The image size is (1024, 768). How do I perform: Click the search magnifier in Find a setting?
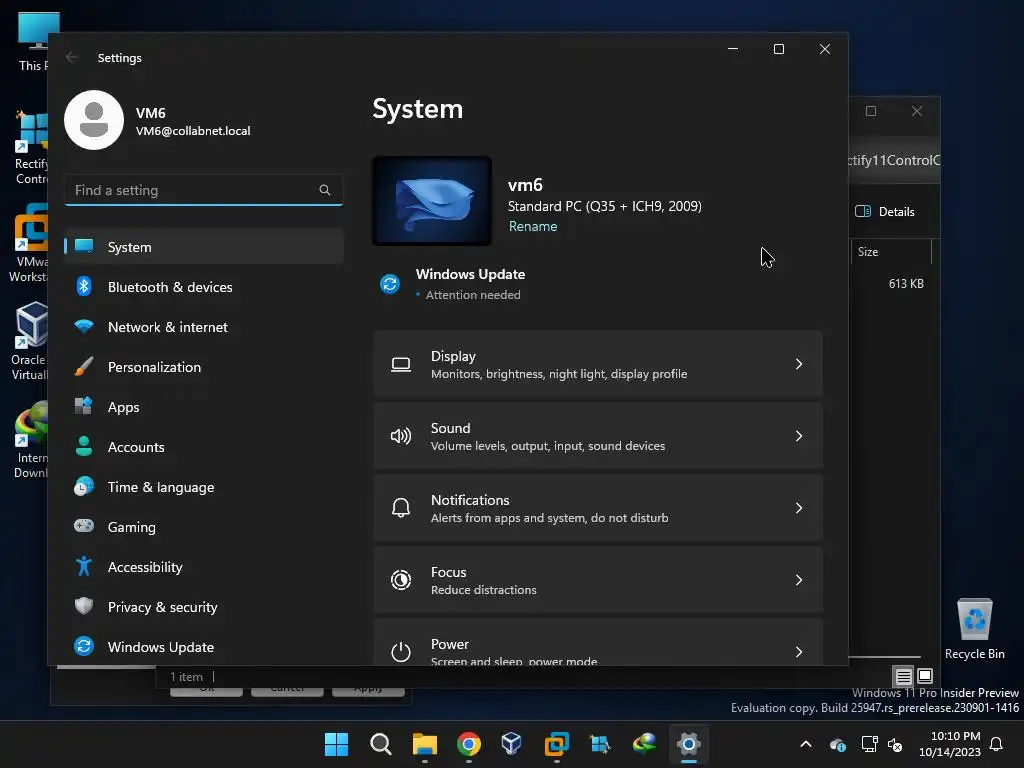click(325, 190)
